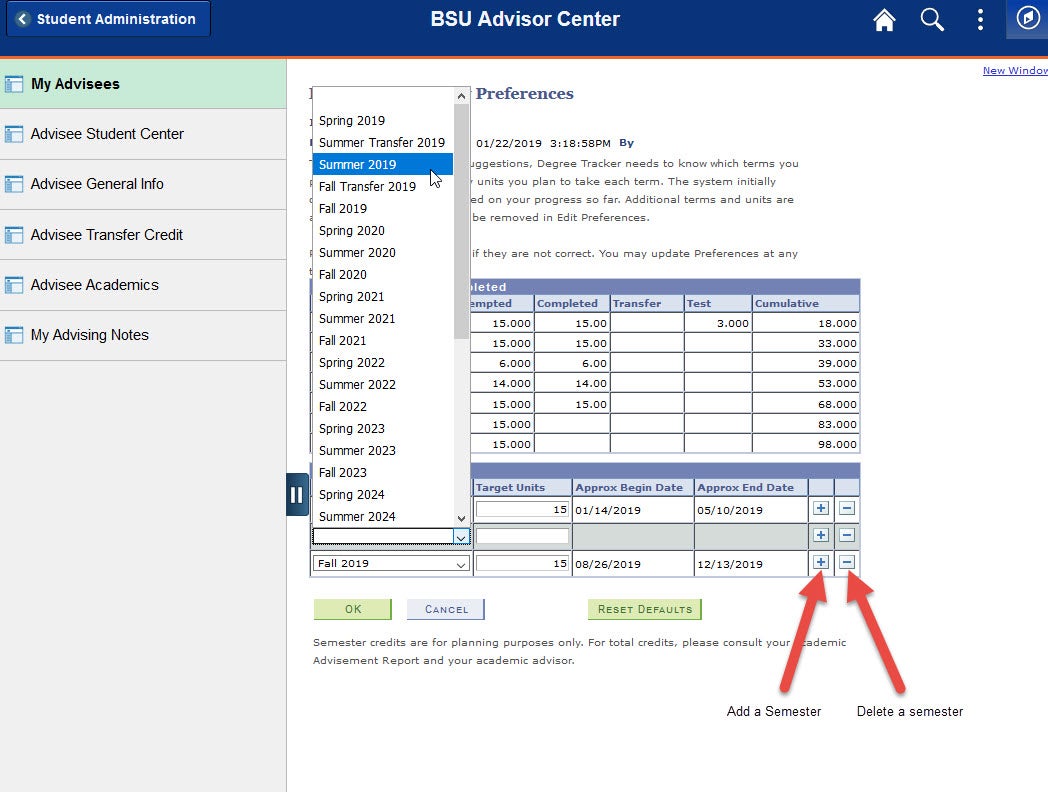Choose Summer 2021 from term list
Viewport: 1048px width, 792px height.
tap(382, 319)
